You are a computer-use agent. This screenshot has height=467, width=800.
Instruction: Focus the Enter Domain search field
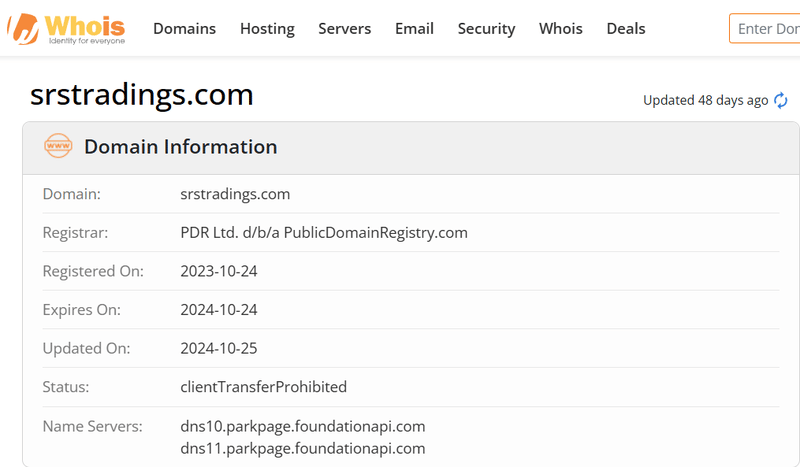[x=766, y=28]
